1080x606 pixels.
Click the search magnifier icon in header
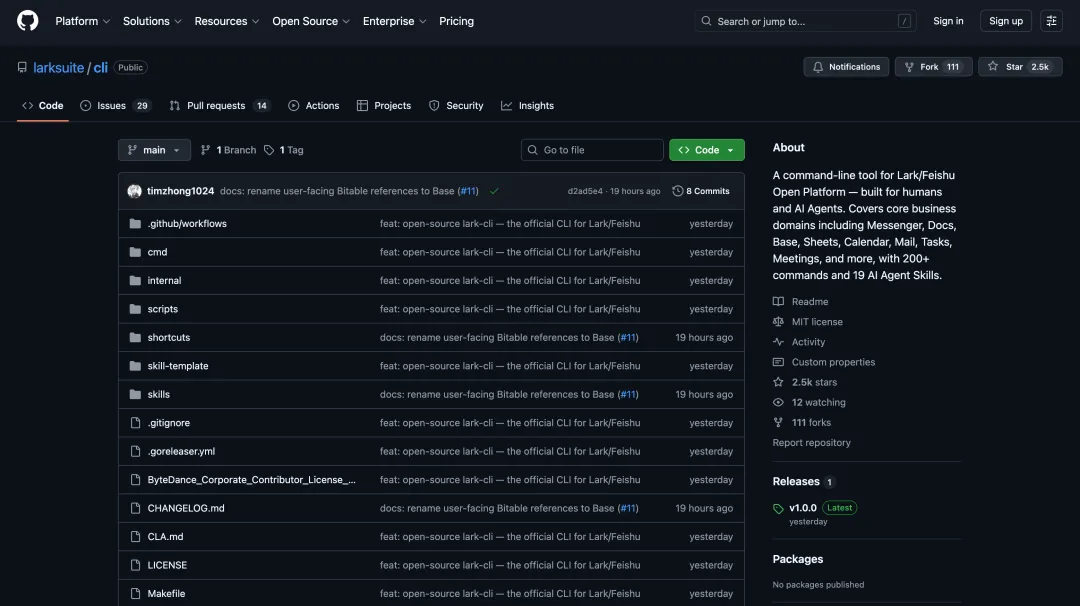click(x=706, y=21)
